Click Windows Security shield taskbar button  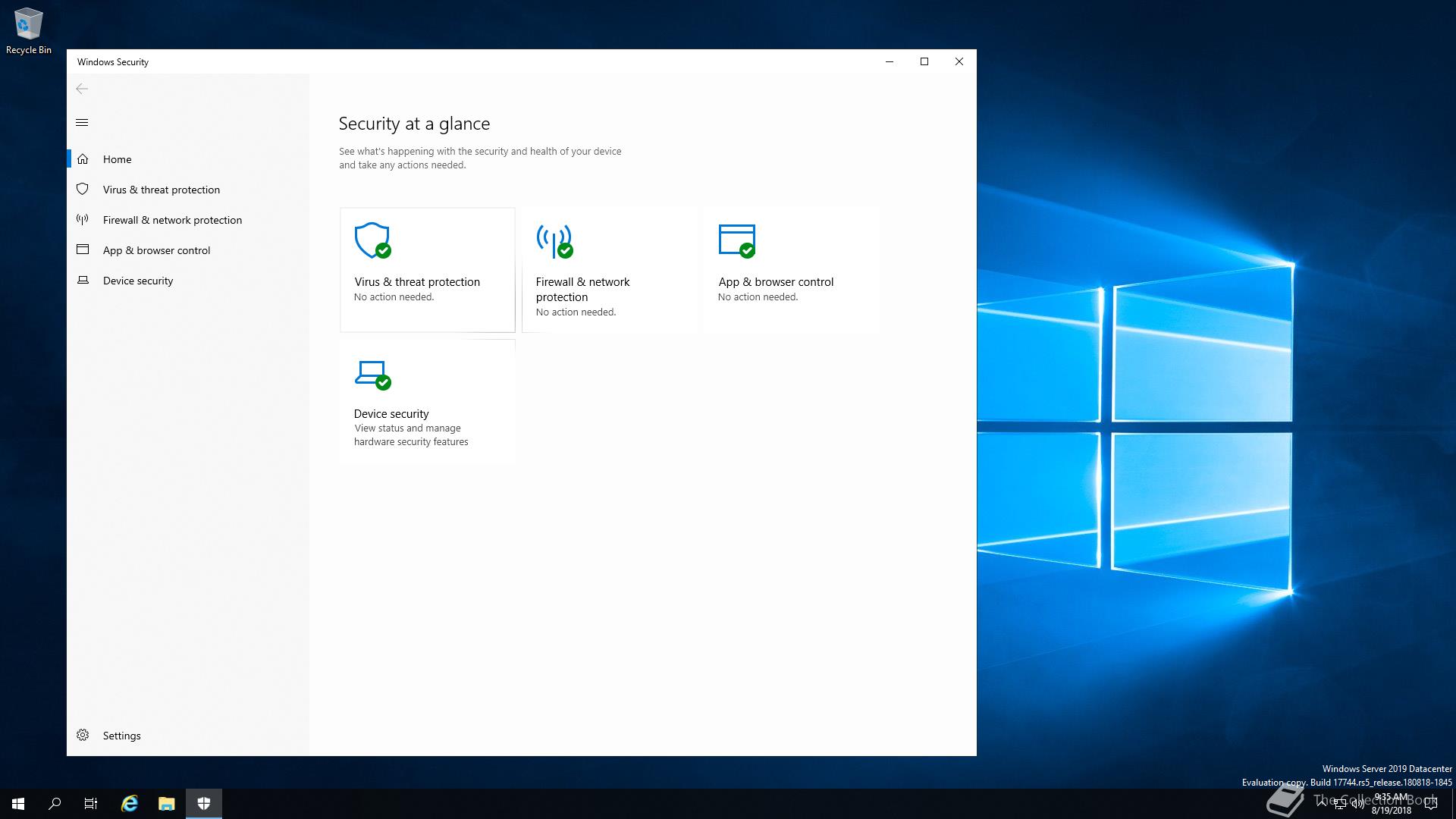click(204, 804)
